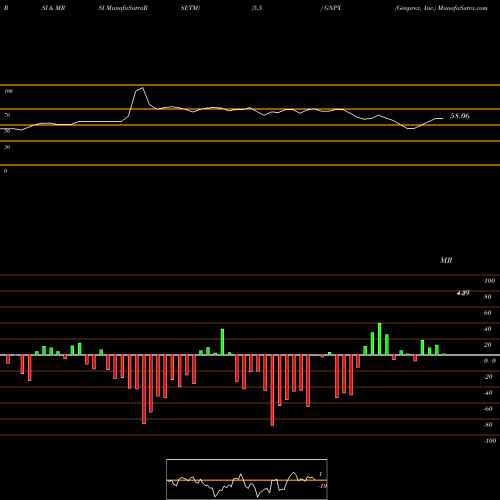
Task: Click the peak spike of the RSI line
Action: point(143,88)
